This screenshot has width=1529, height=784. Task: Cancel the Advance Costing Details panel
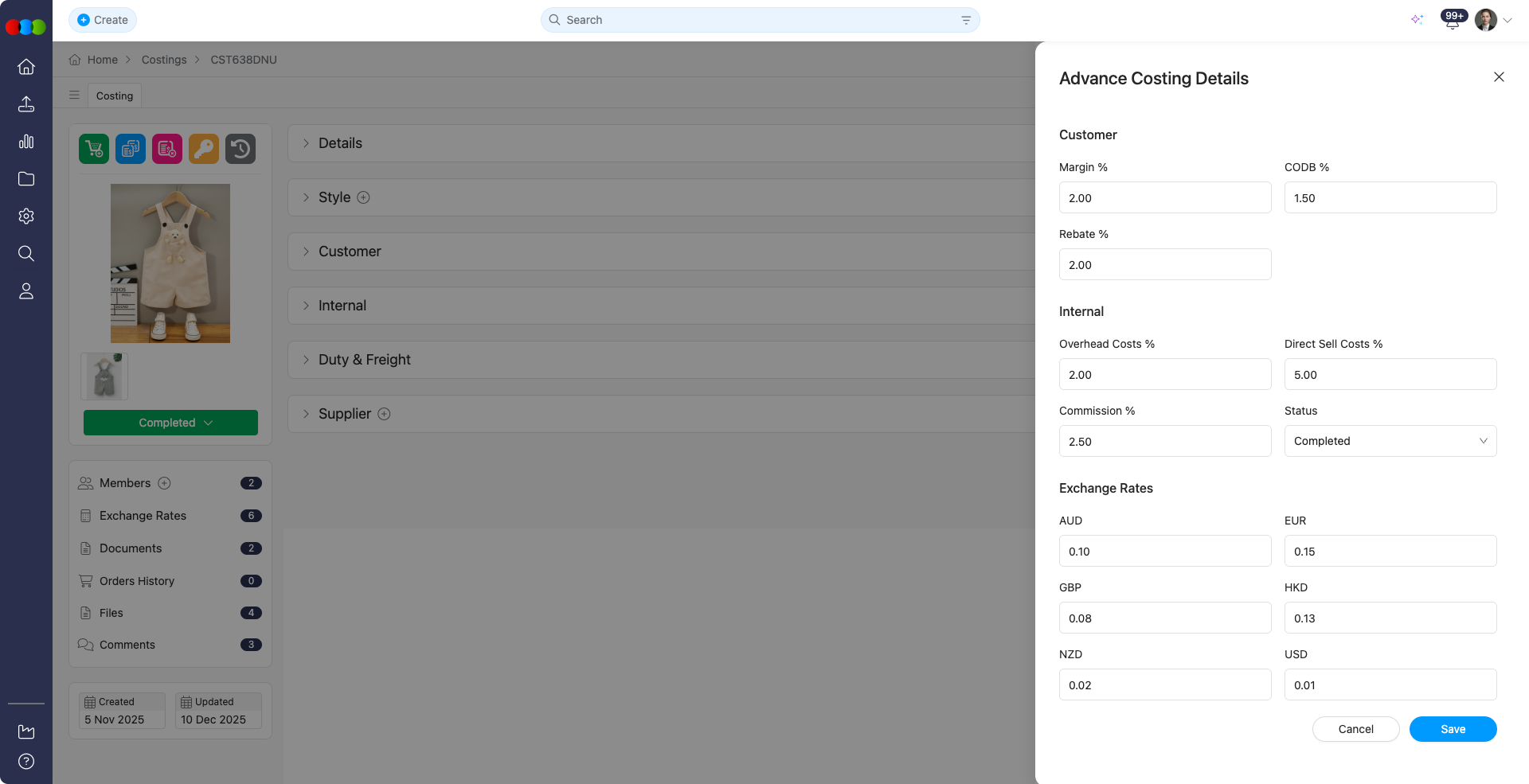1355,729
